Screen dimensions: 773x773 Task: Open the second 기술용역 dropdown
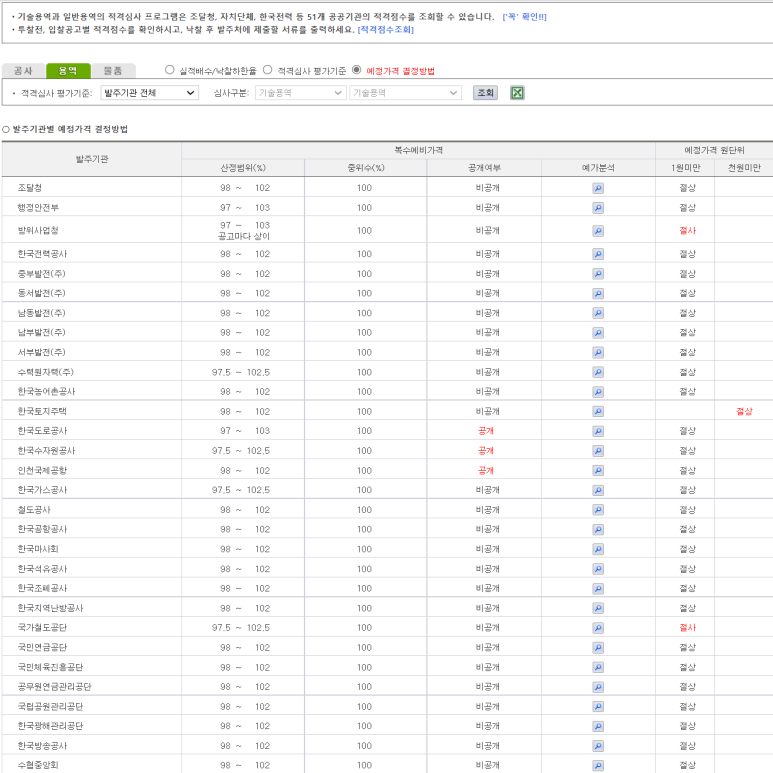click(x=405, y=93)
